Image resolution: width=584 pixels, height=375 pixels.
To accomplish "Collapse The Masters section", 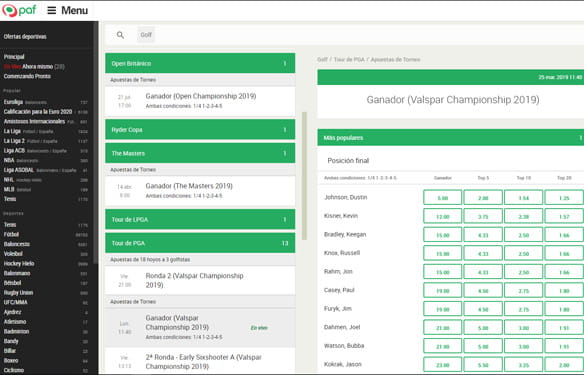I will click(200, 153).
